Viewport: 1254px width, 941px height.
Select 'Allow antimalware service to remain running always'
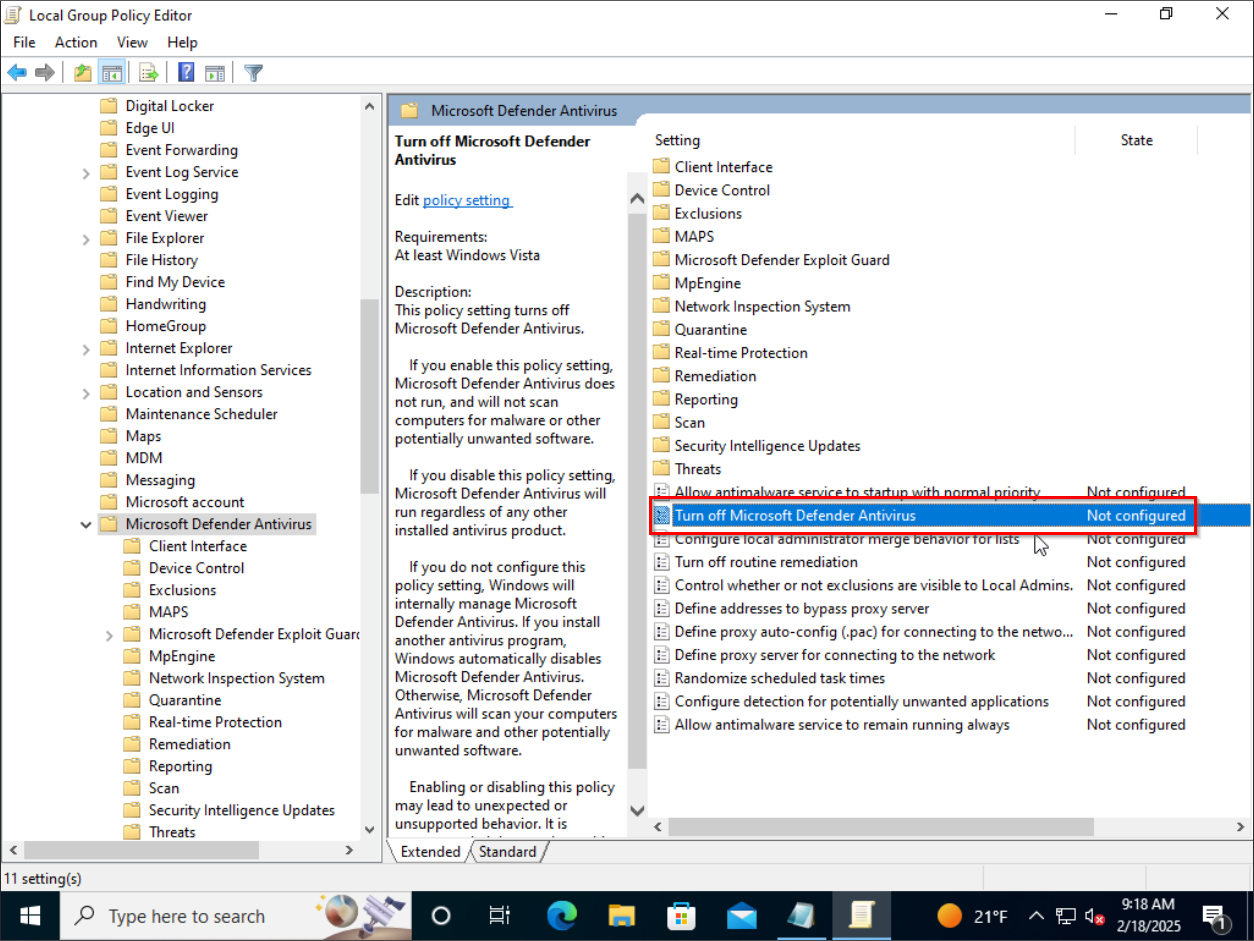[842, 725]
